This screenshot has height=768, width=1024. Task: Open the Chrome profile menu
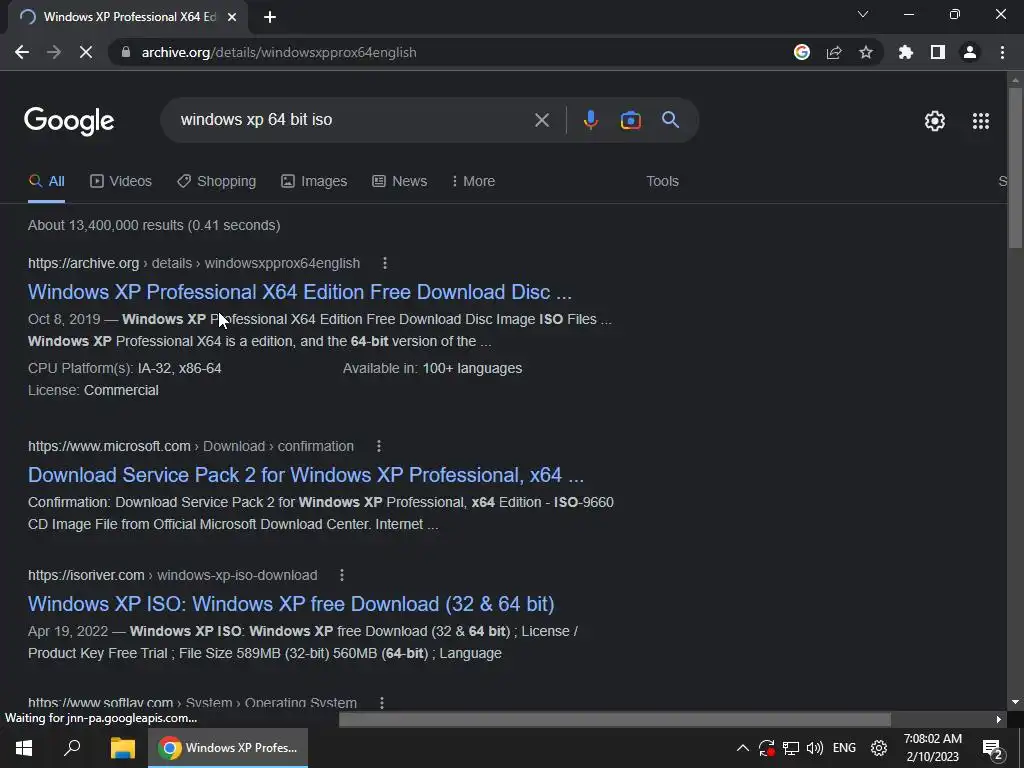tap(970, 52)
